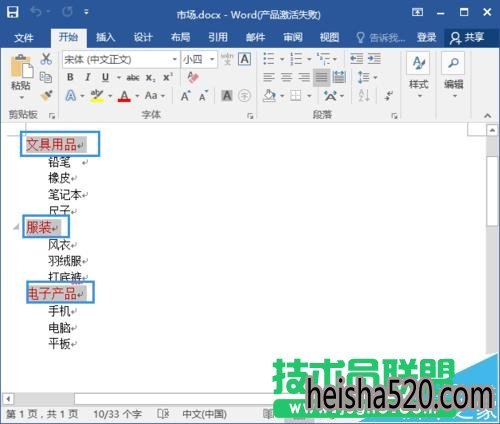Open the font size dropdown
Image resolution: width=500 pixels, height=424 pixels.
[212, 60]
